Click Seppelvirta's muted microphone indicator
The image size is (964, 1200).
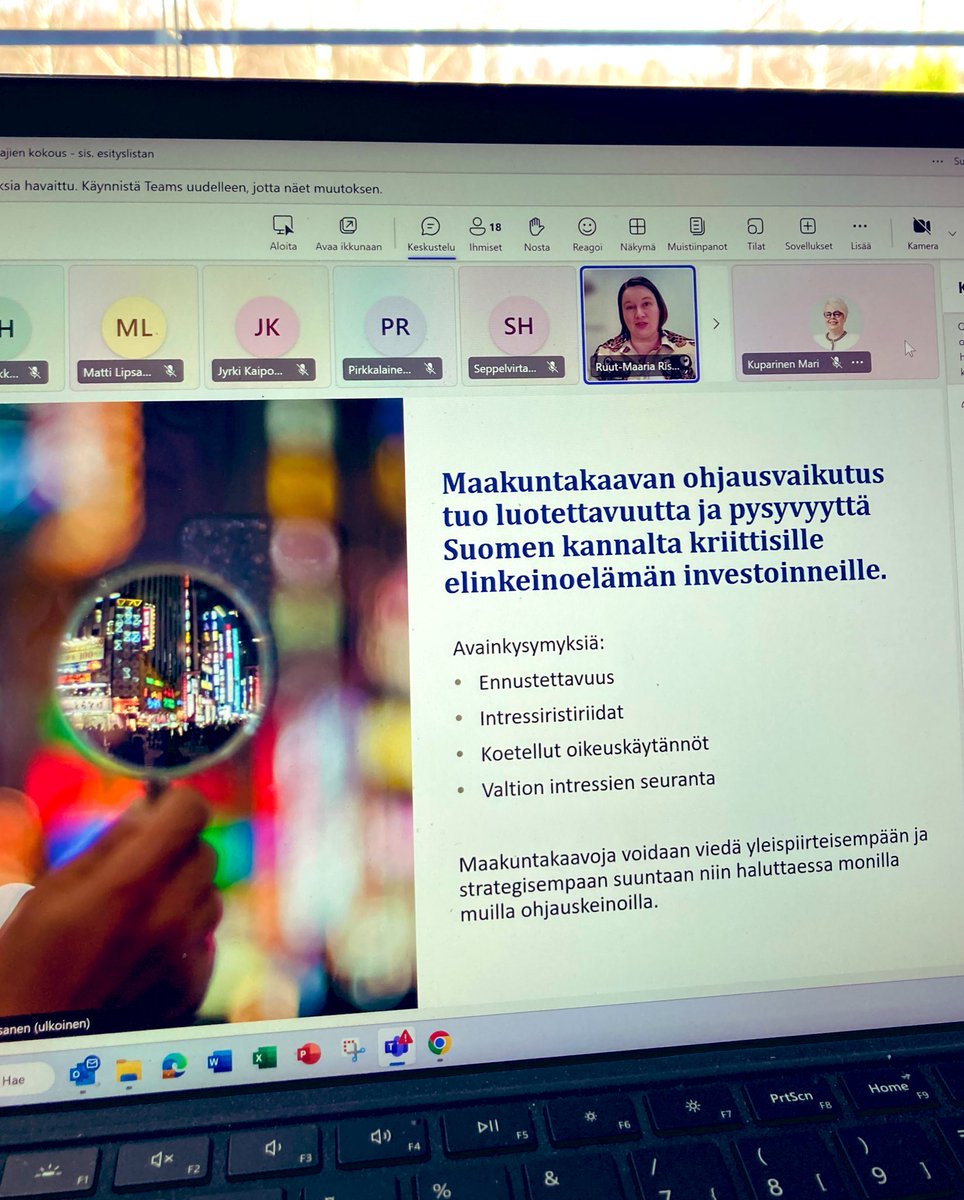click(x=550, y=367)
